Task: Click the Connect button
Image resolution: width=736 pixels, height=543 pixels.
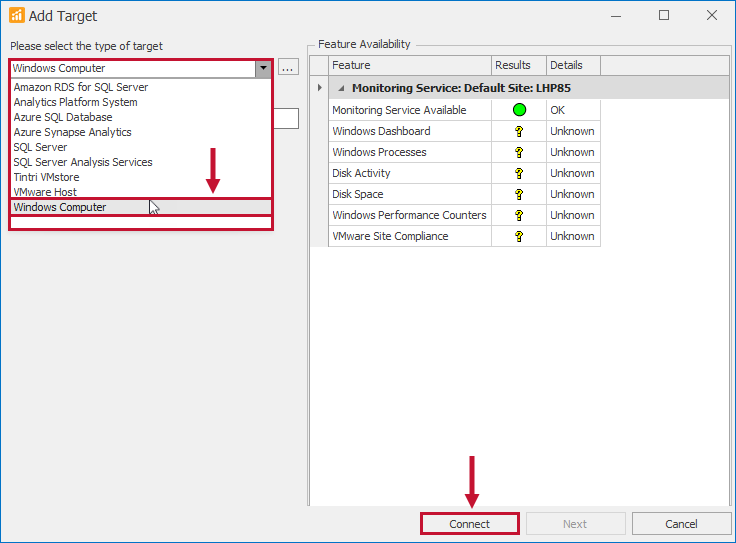Action: [x=470, y=524]
